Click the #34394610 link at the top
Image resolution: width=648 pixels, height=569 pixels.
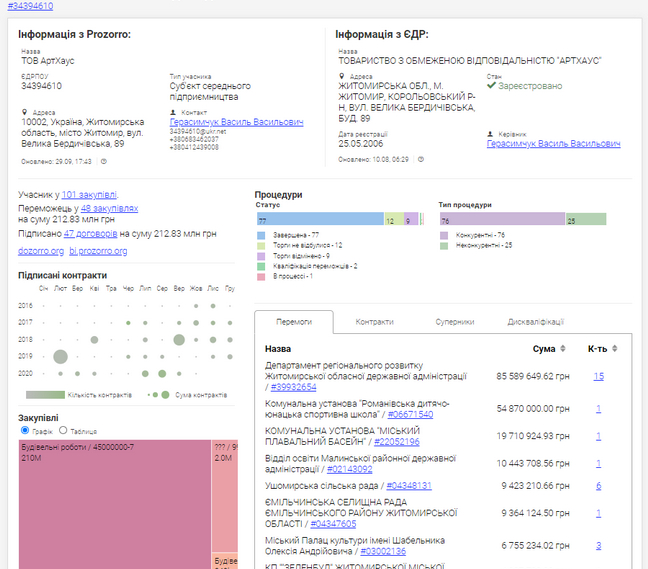click(30, 6)
